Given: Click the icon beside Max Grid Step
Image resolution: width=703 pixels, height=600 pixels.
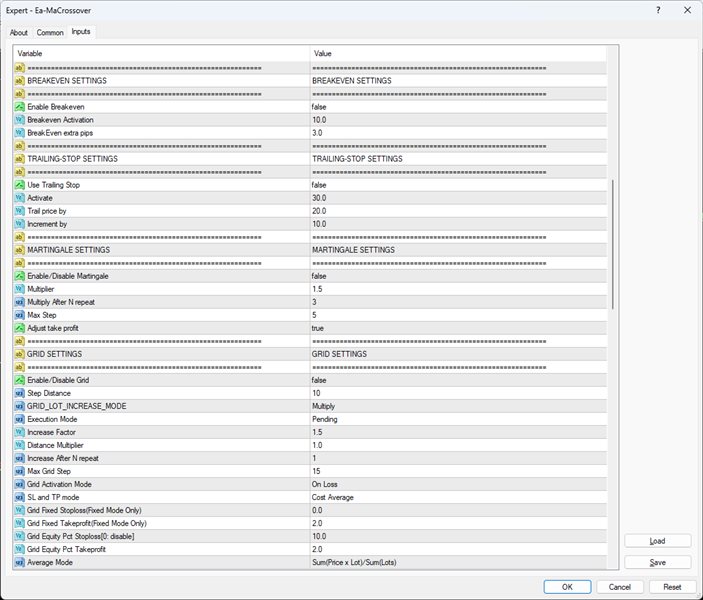Looking at the screenshot, I should pos(19,471).
